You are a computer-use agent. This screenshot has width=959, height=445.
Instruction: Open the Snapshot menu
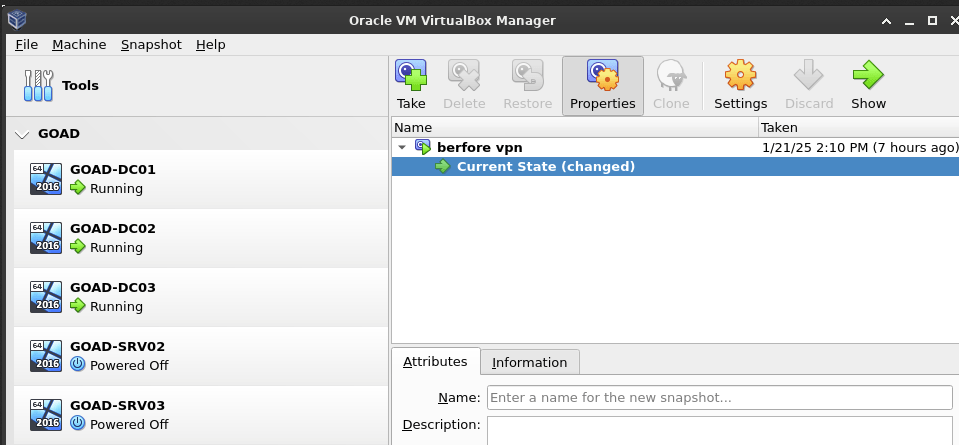click(x=151, y=45)
